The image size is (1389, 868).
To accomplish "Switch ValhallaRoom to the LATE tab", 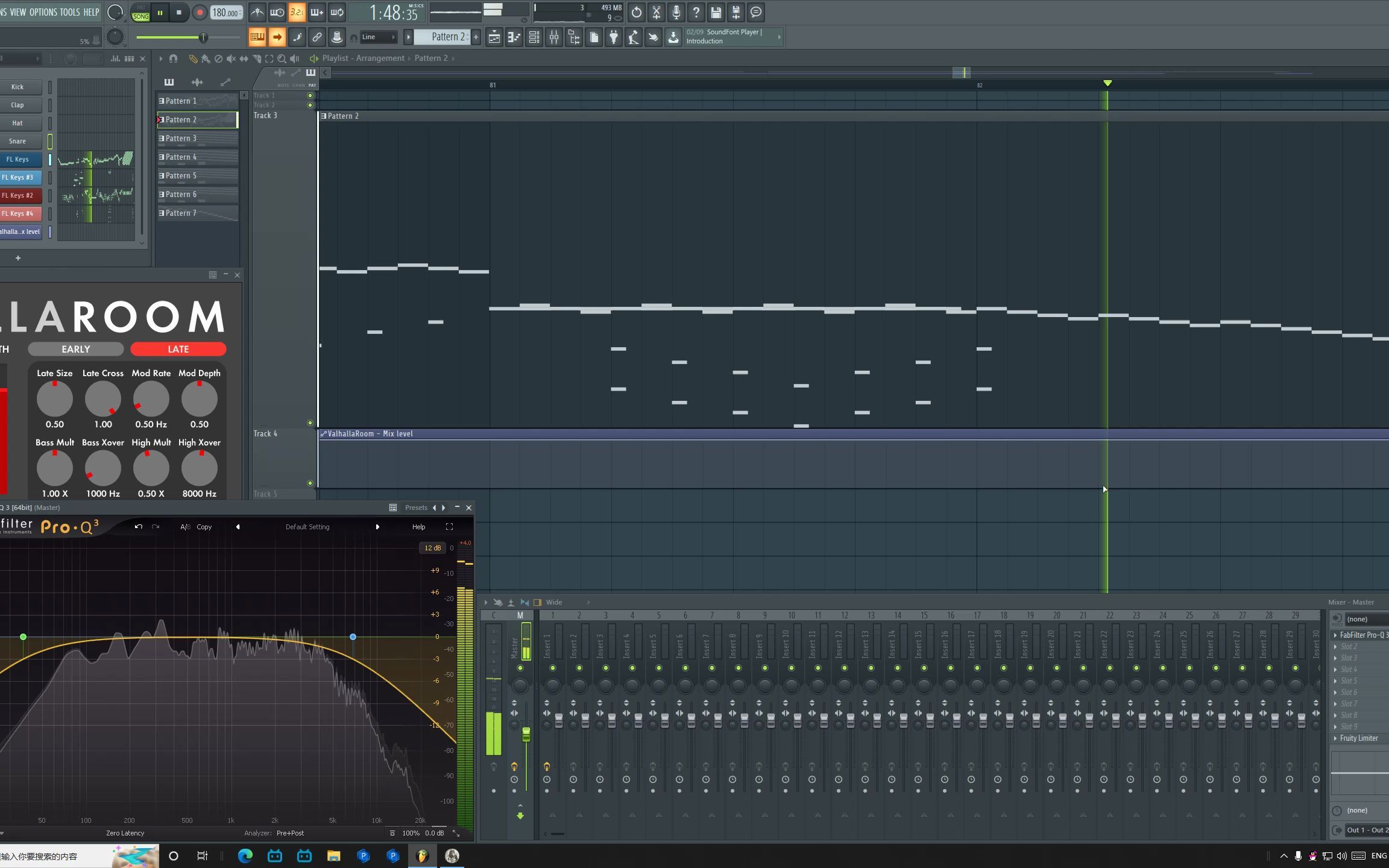I will pos(178,349).
